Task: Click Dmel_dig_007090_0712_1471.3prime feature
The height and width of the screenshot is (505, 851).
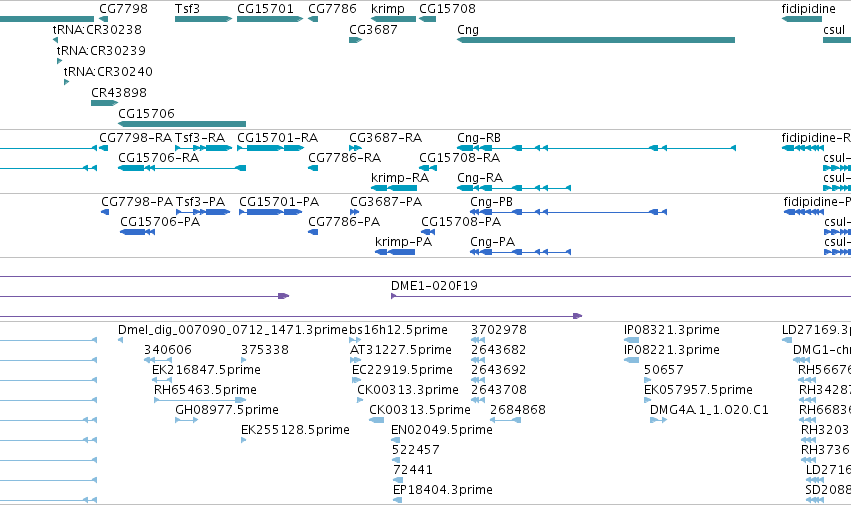Action: 120,340
